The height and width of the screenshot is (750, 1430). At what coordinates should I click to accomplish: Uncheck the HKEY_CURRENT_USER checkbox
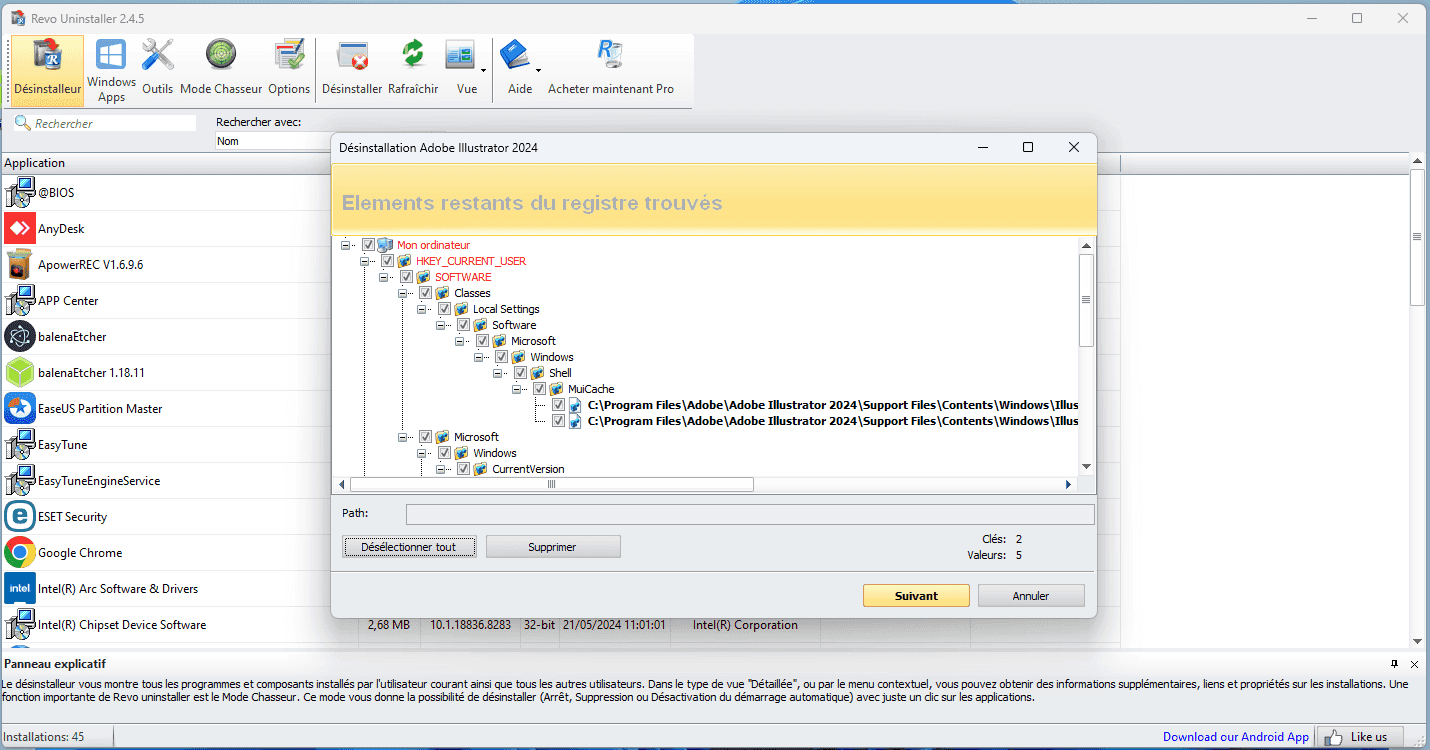pos(387,261)
